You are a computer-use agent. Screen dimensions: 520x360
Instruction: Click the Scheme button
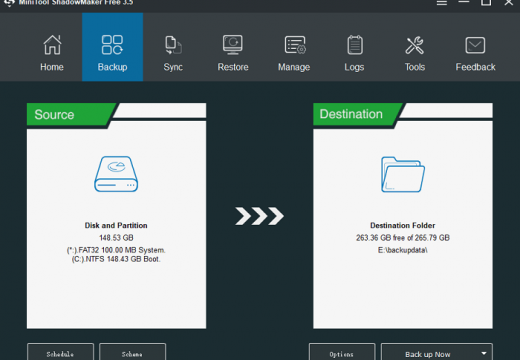click(132, 352)
